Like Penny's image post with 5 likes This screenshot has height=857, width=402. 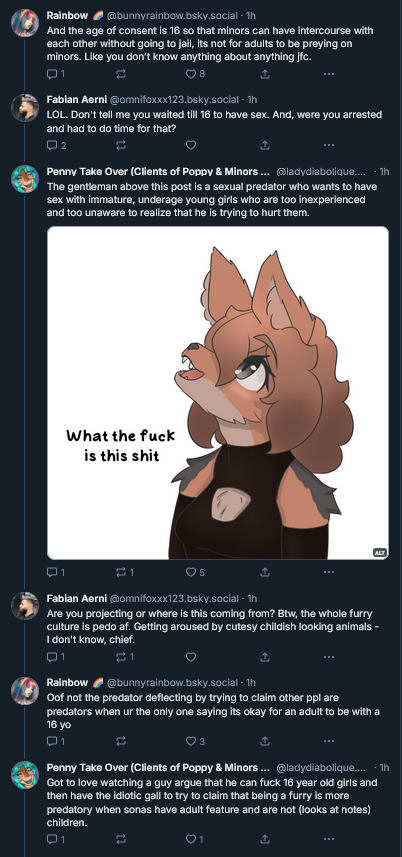[x=195, y=572]
